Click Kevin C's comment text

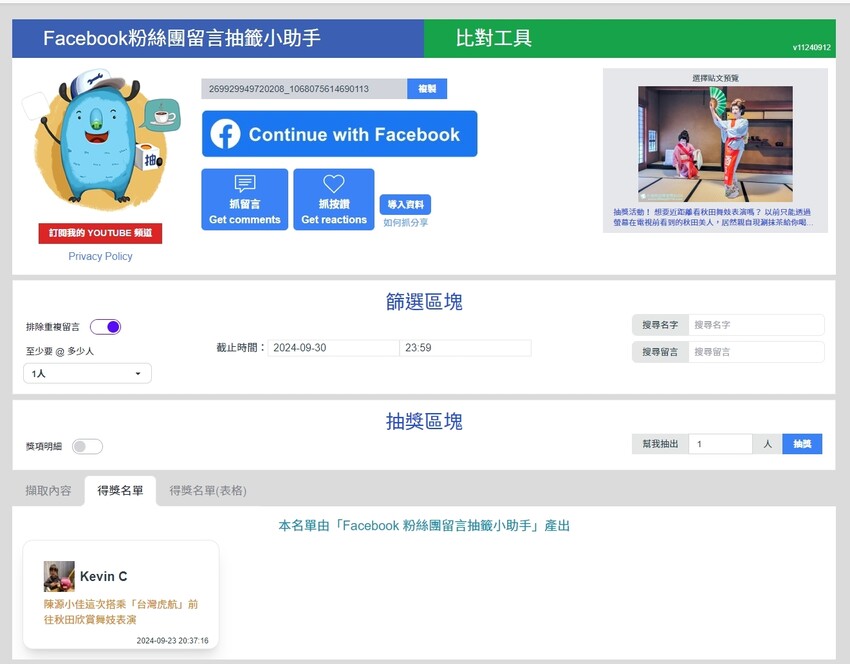(x=121, y=611)
